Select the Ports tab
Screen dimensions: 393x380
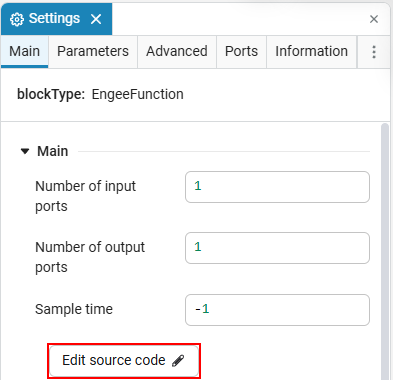pyautogui.click(x=241, y=52)
